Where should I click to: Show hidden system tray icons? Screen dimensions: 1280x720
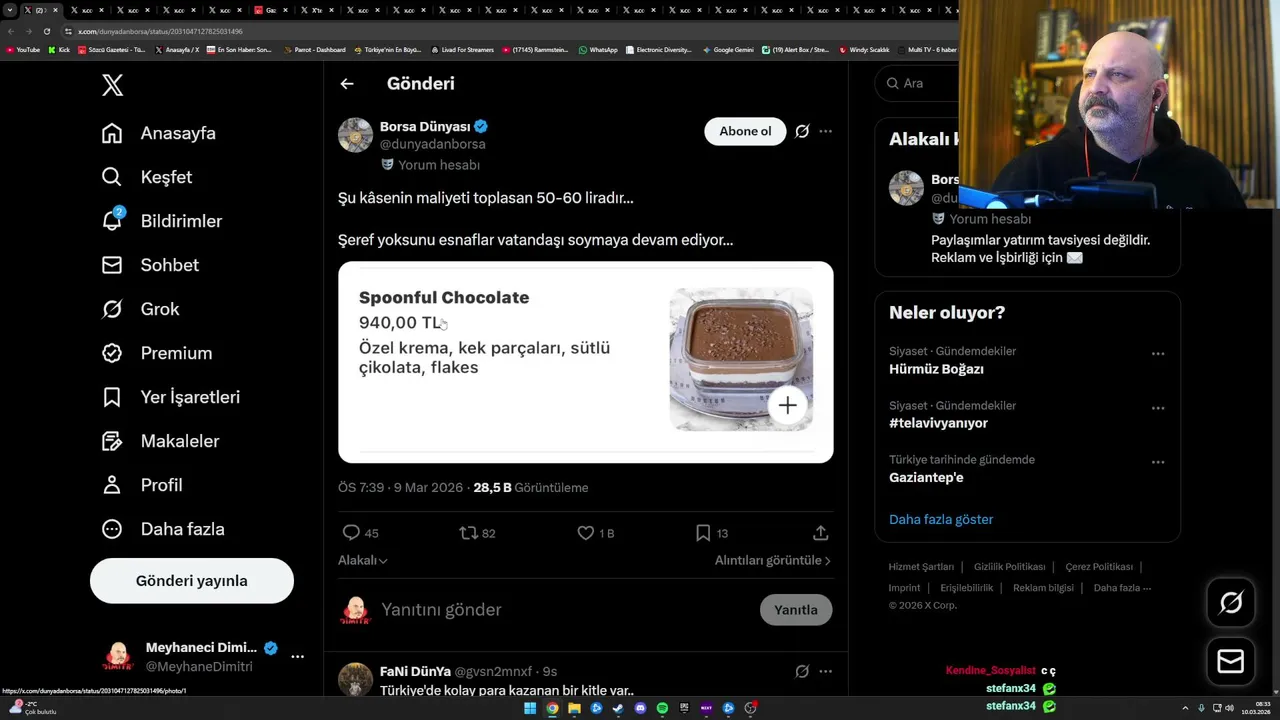[x=1186, y=708]
